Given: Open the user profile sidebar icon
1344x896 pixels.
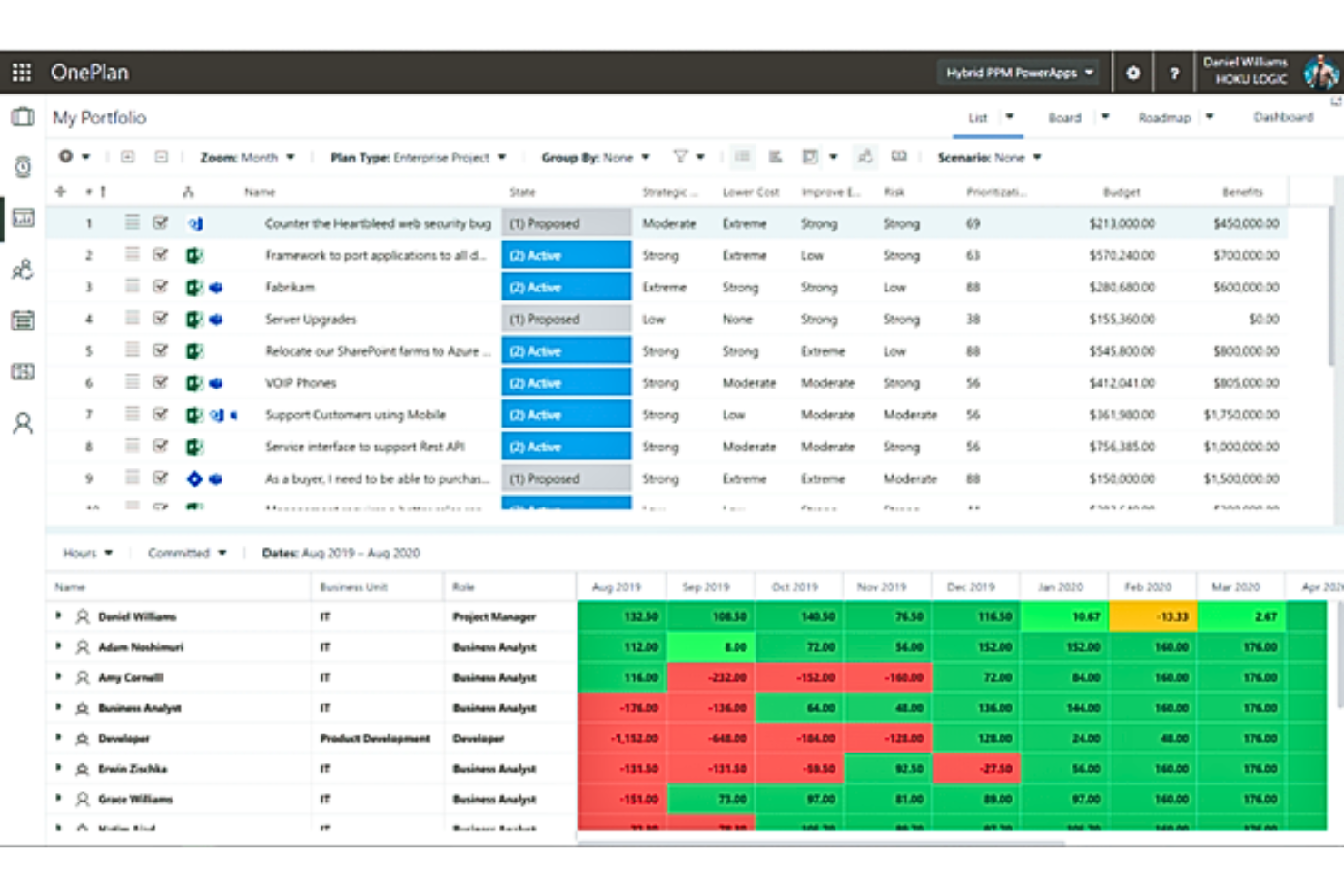Looking at the screenshot, I should (23, 423).
